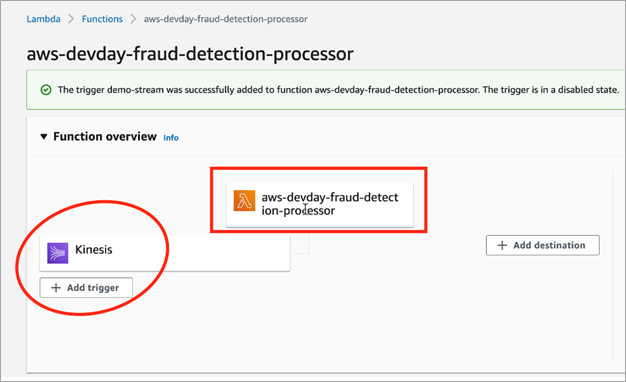Viewport: 626px width, 382px height.
Task: Open the Info link beside Function overview
Action: [x=171, y=138]
